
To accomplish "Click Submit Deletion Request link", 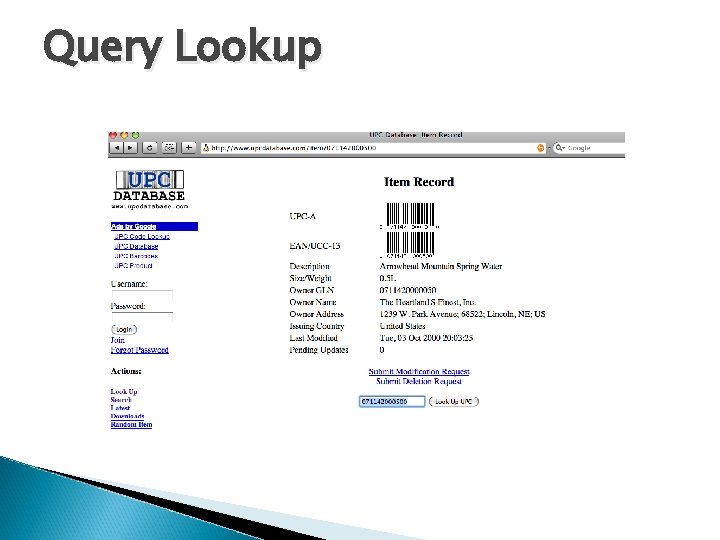I will 419,381.
